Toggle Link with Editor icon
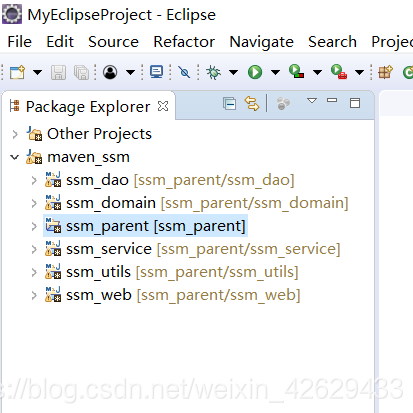413x413 pixels. pyautogui.click(x=252, y=103)
